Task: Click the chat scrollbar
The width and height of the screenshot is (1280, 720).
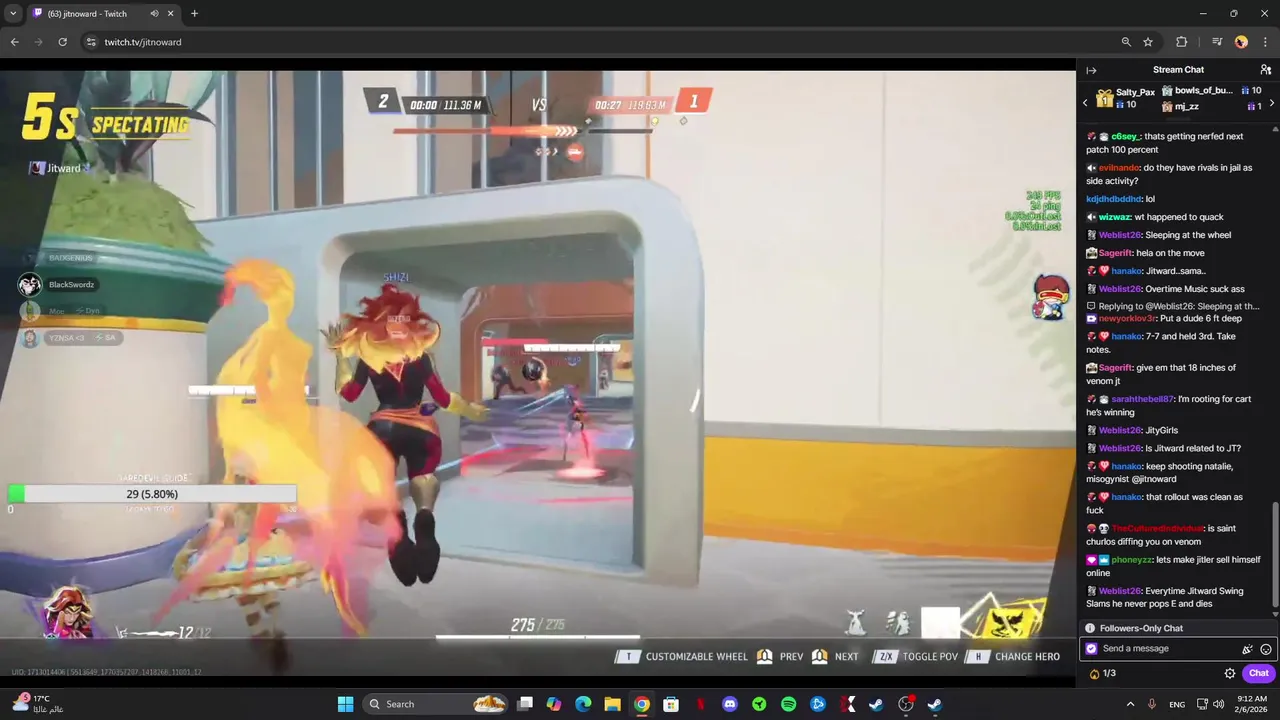Action: coord(1275,555)
